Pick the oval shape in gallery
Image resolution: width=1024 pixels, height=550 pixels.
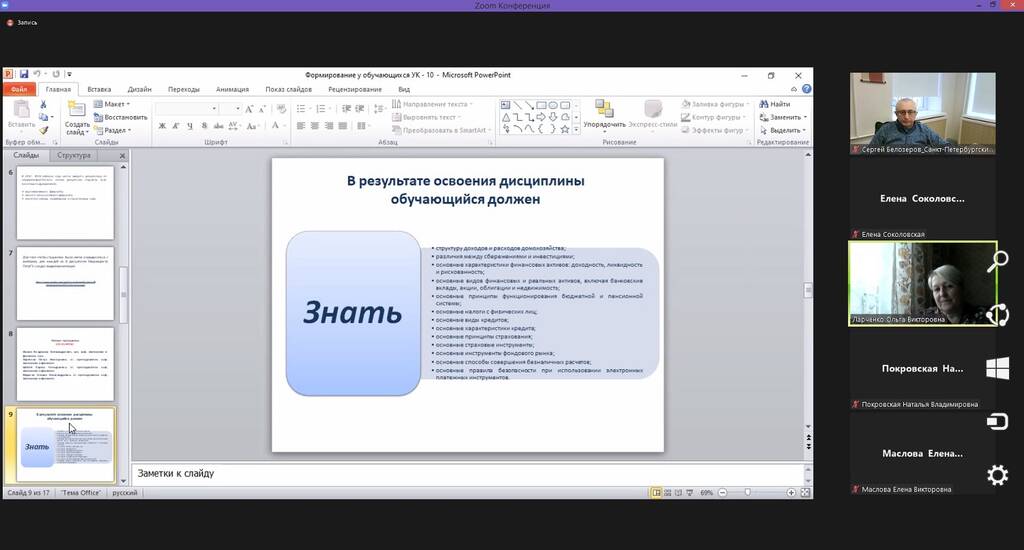553,105
